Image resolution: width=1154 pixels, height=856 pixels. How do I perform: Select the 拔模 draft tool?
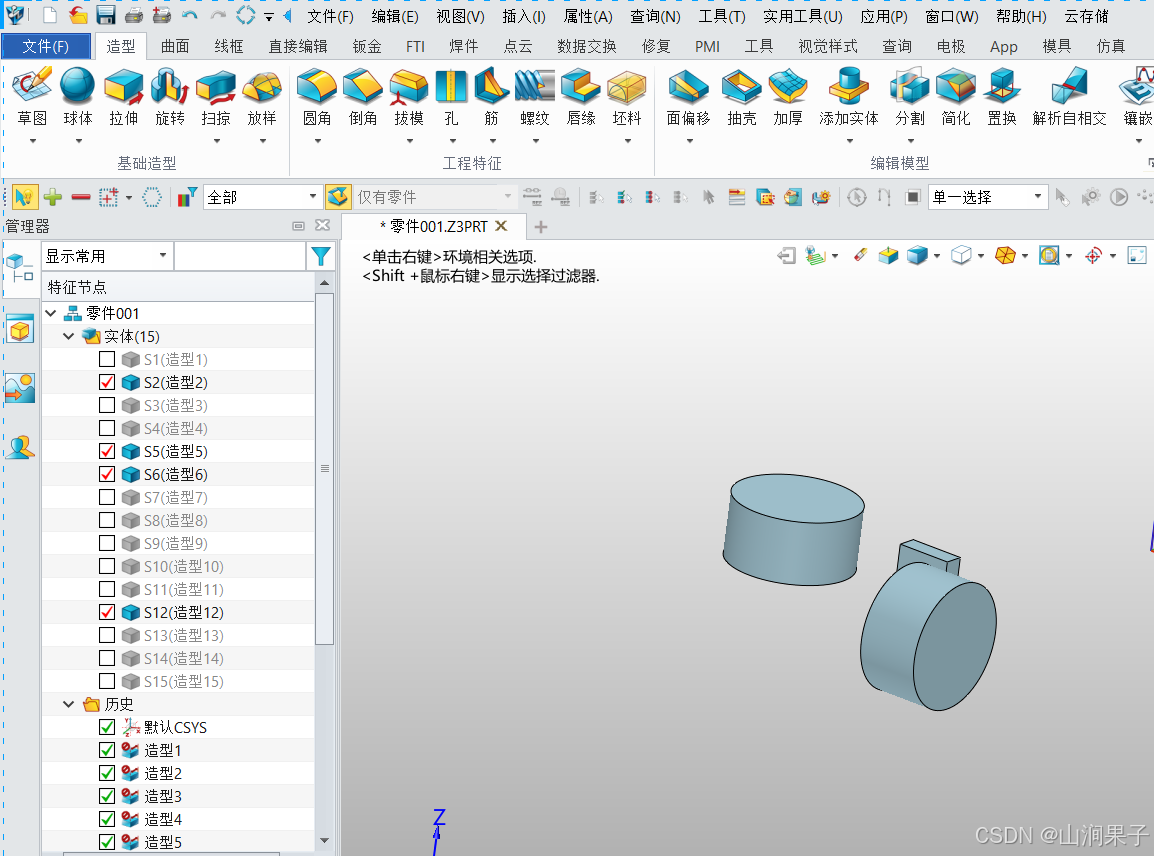(x=408, y=97)
